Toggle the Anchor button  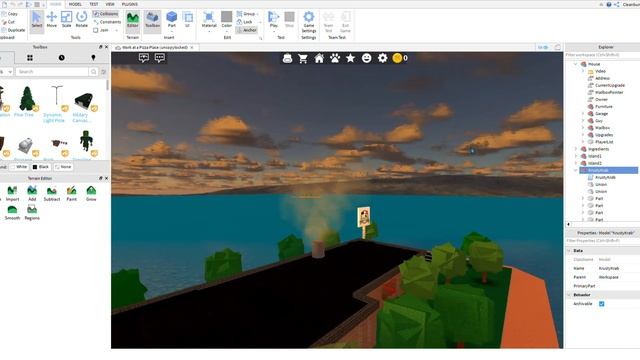[x=247, y=30]
